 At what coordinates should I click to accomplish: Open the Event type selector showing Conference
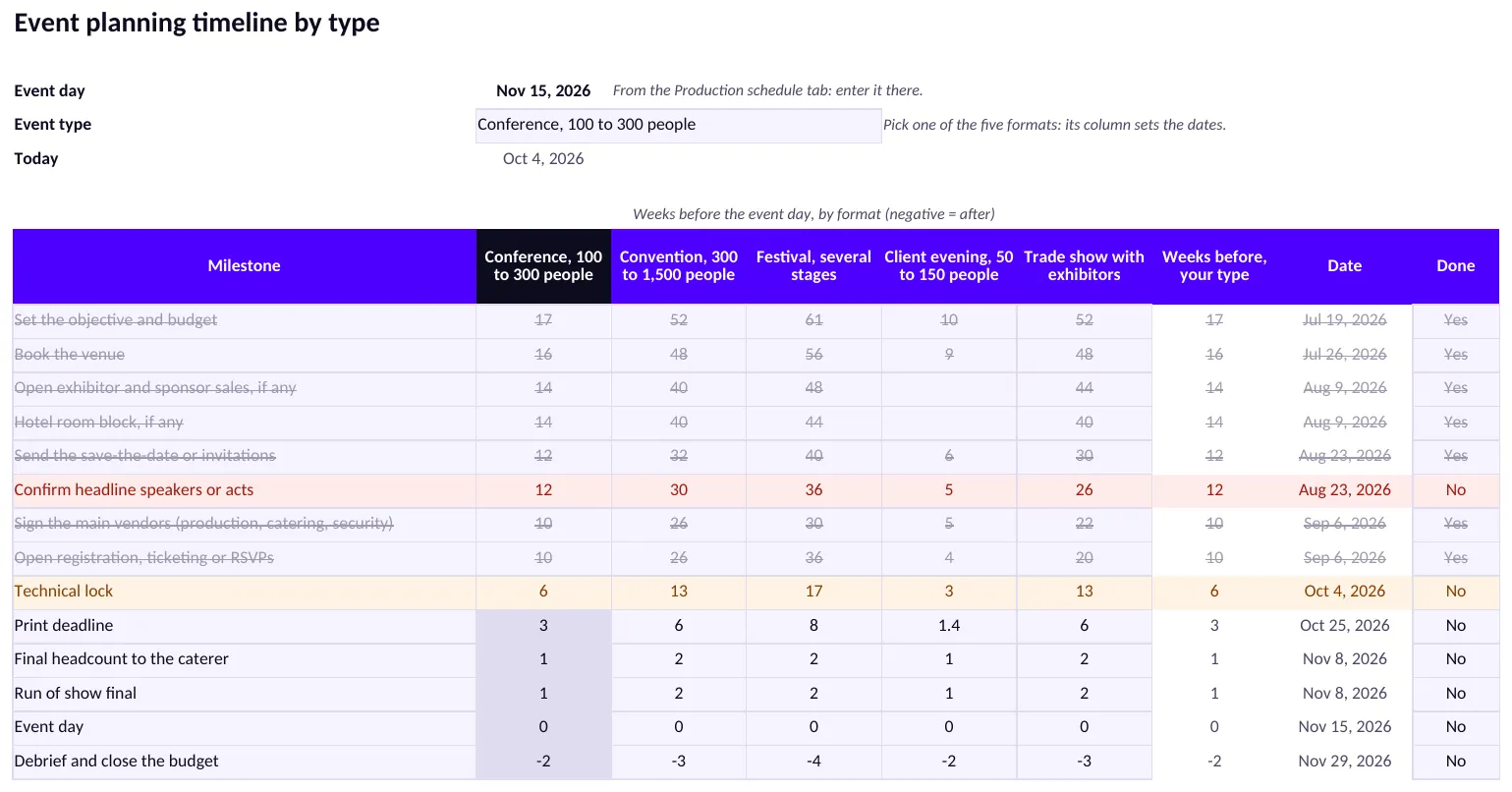678,125
